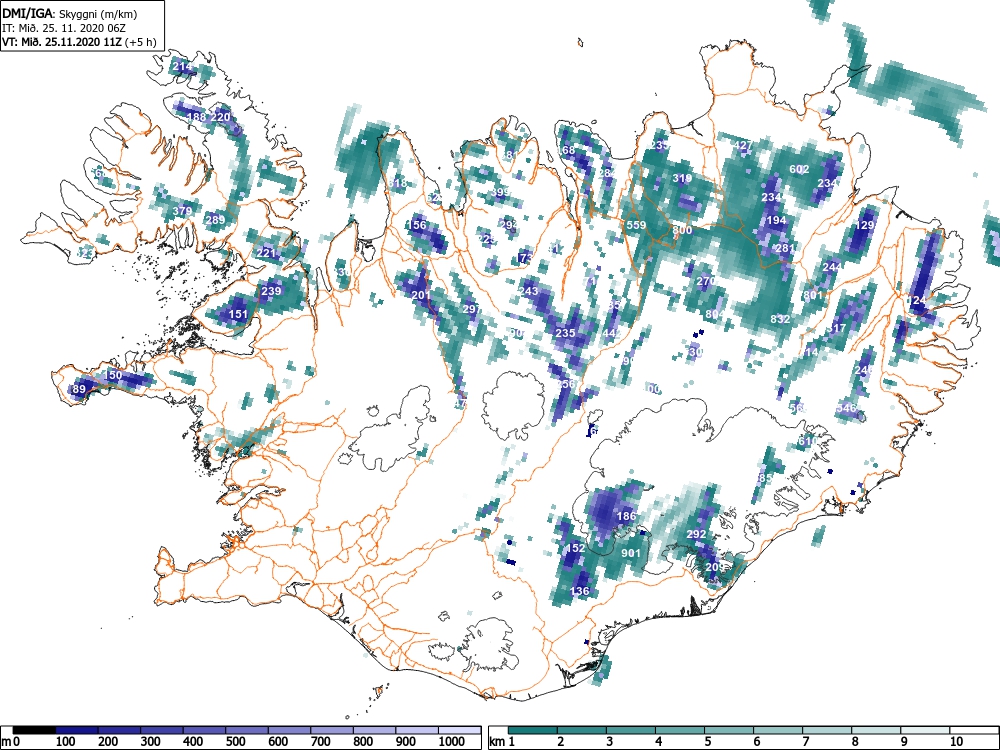The width and height of the screenshot is (1000, 750).
Task: Click the visibility value 152 on the map
Action: [x=575, y=548]
